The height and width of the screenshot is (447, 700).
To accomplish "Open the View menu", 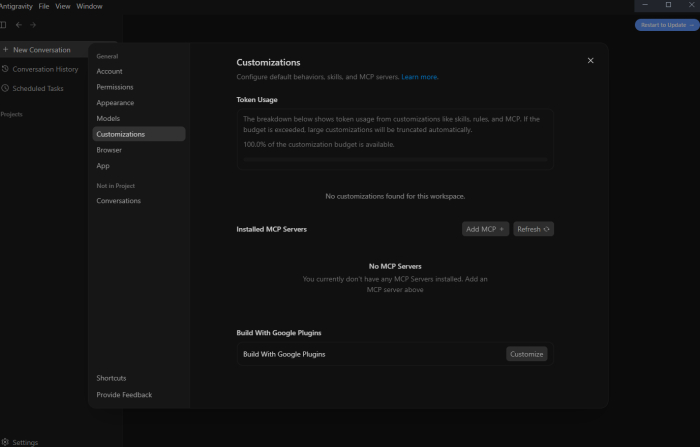I will tap(62, 6).
